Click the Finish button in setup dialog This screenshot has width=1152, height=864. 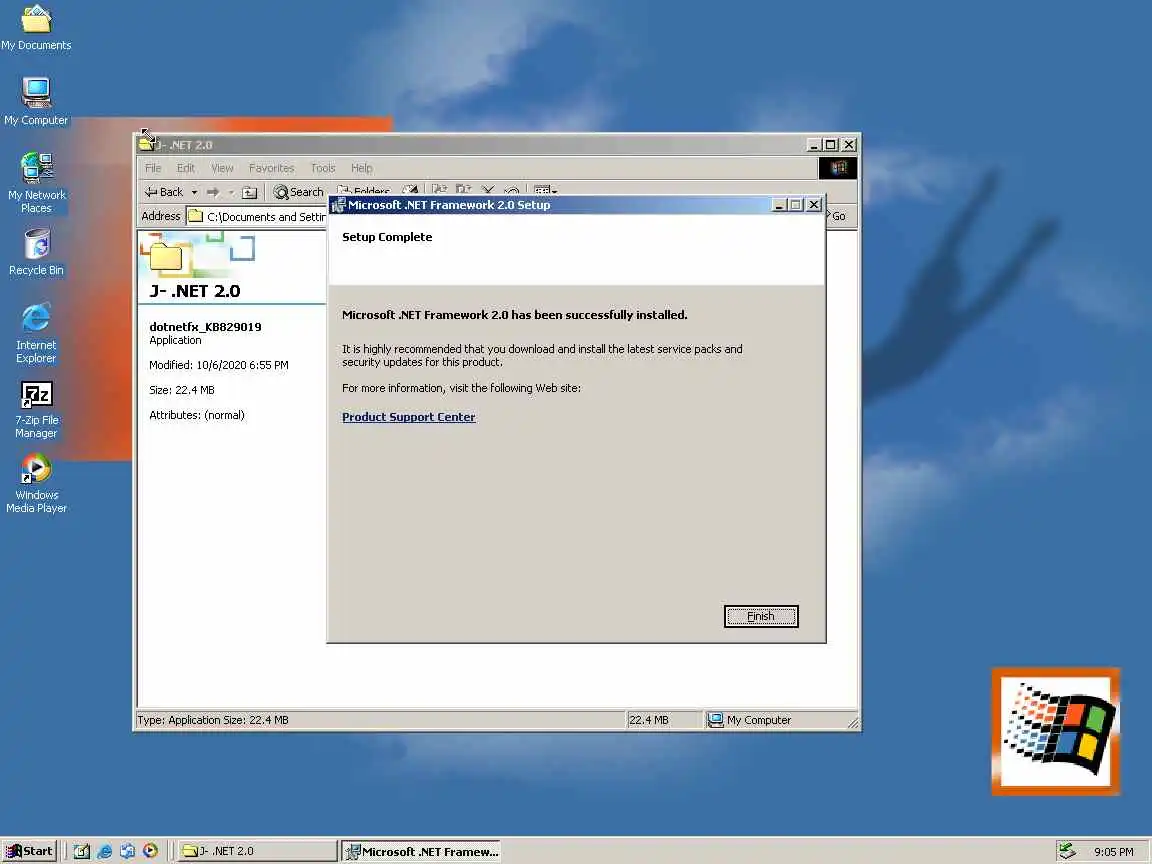(x=760, y=616)
